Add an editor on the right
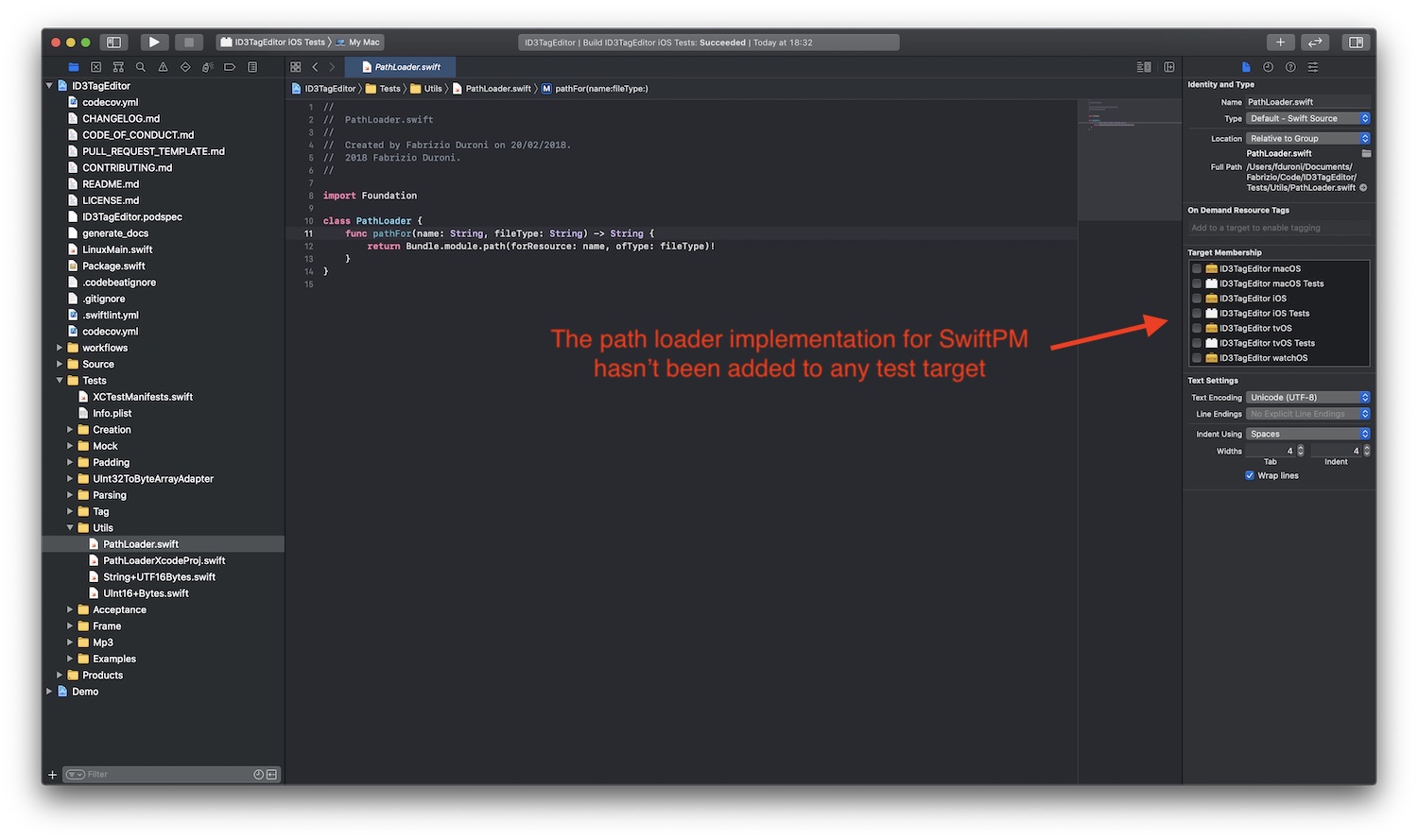Screen dimensions: 1418x840 [1169, 67]
